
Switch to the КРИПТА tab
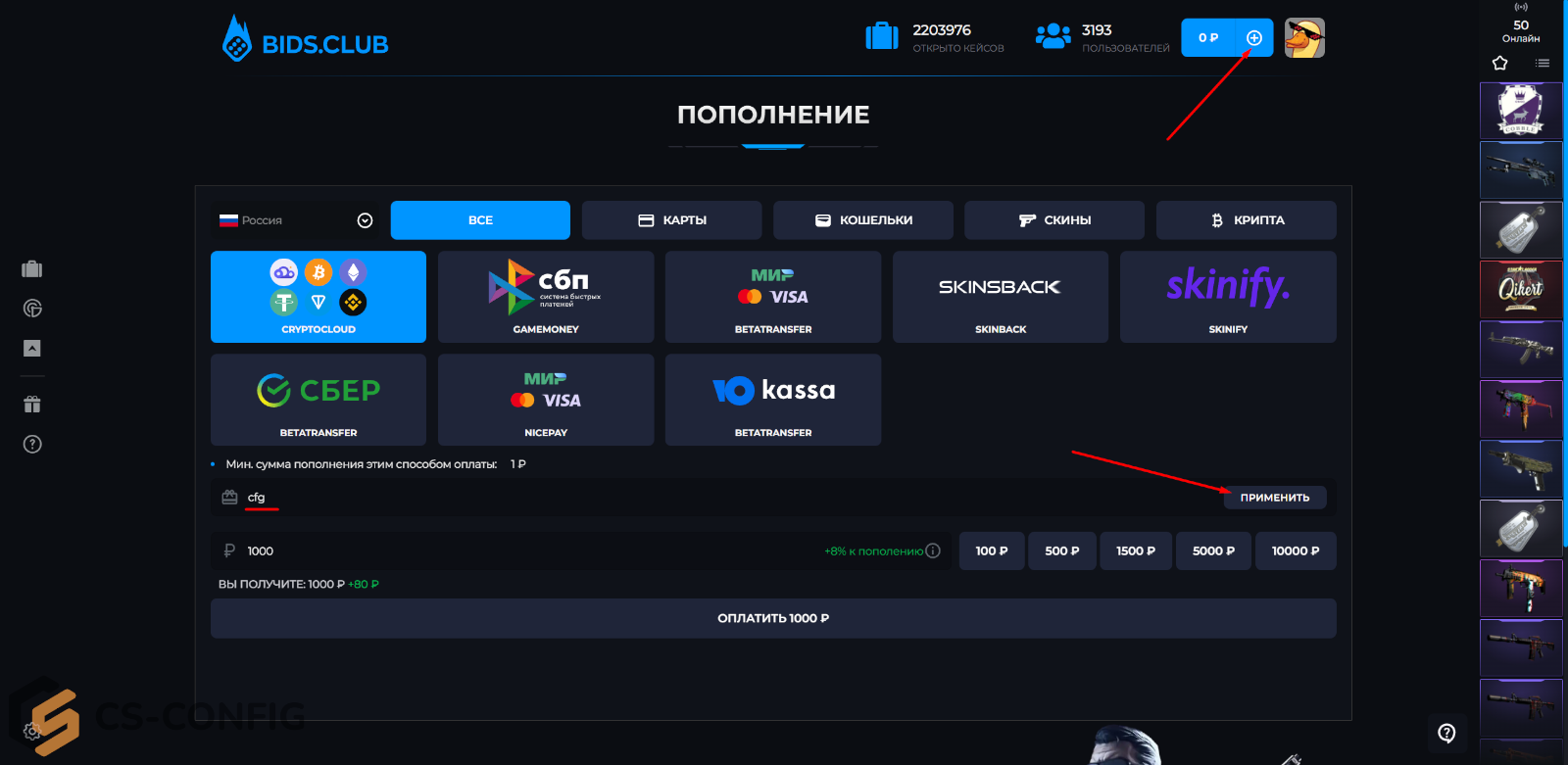click(x=1246, y=220)
